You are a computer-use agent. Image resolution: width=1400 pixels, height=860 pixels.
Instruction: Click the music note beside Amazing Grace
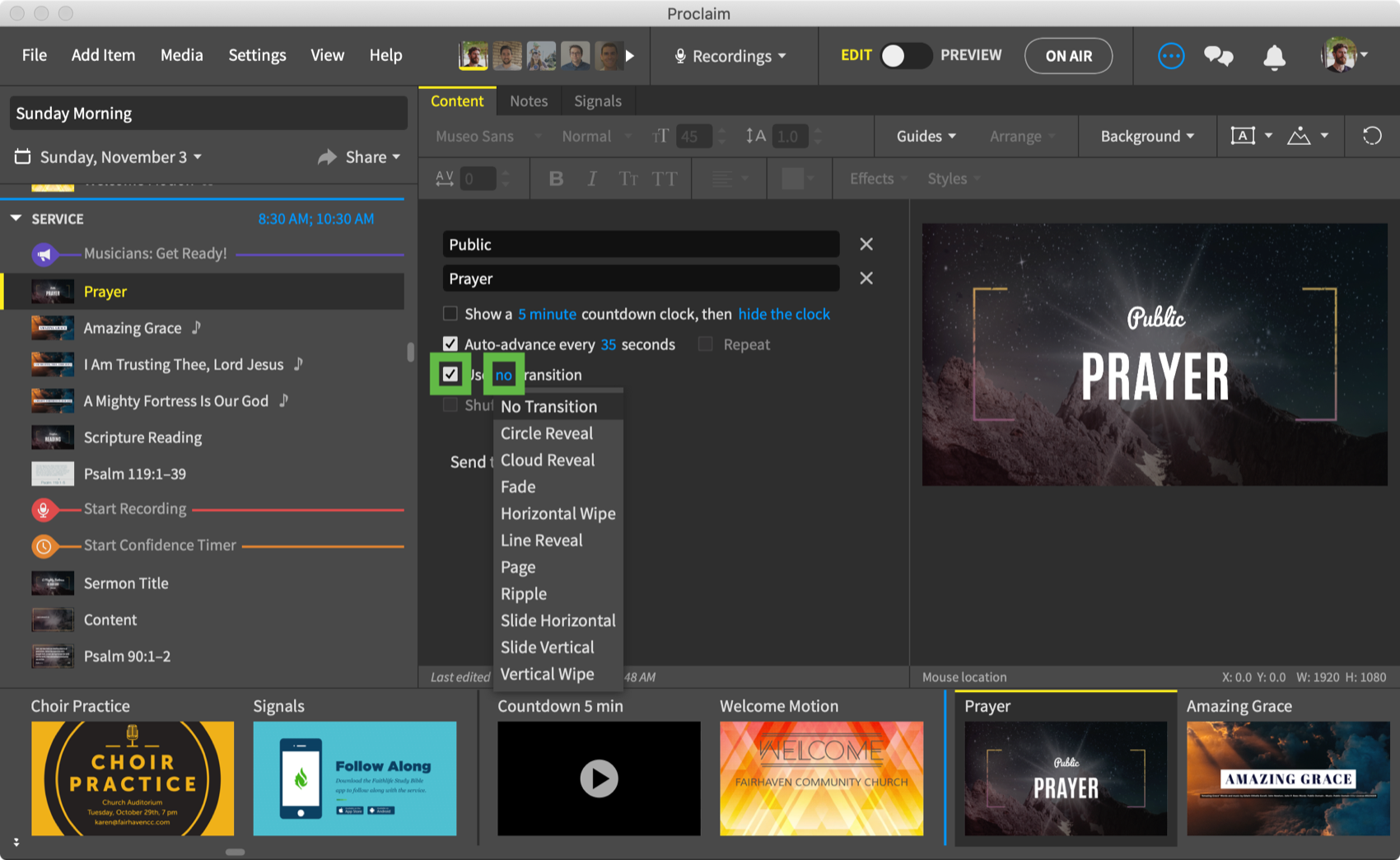click(196, 328)
